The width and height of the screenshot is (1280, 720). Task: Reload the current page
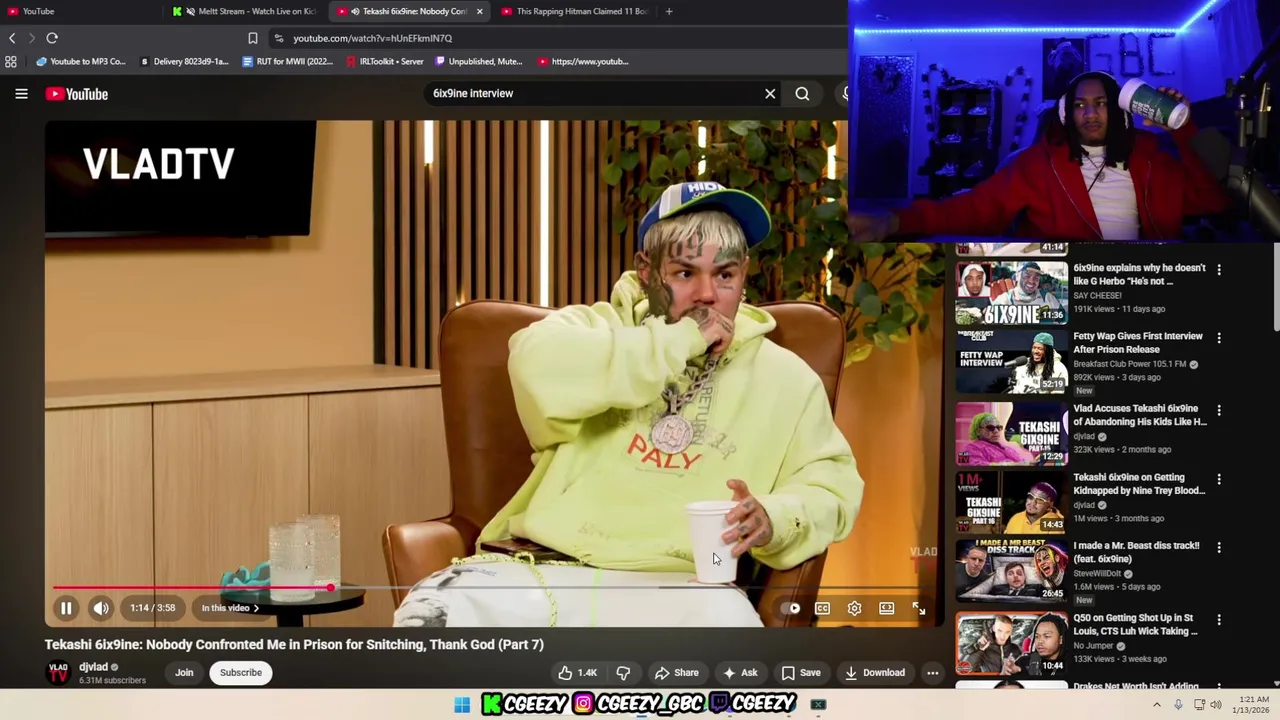click(x=52, y=38)
